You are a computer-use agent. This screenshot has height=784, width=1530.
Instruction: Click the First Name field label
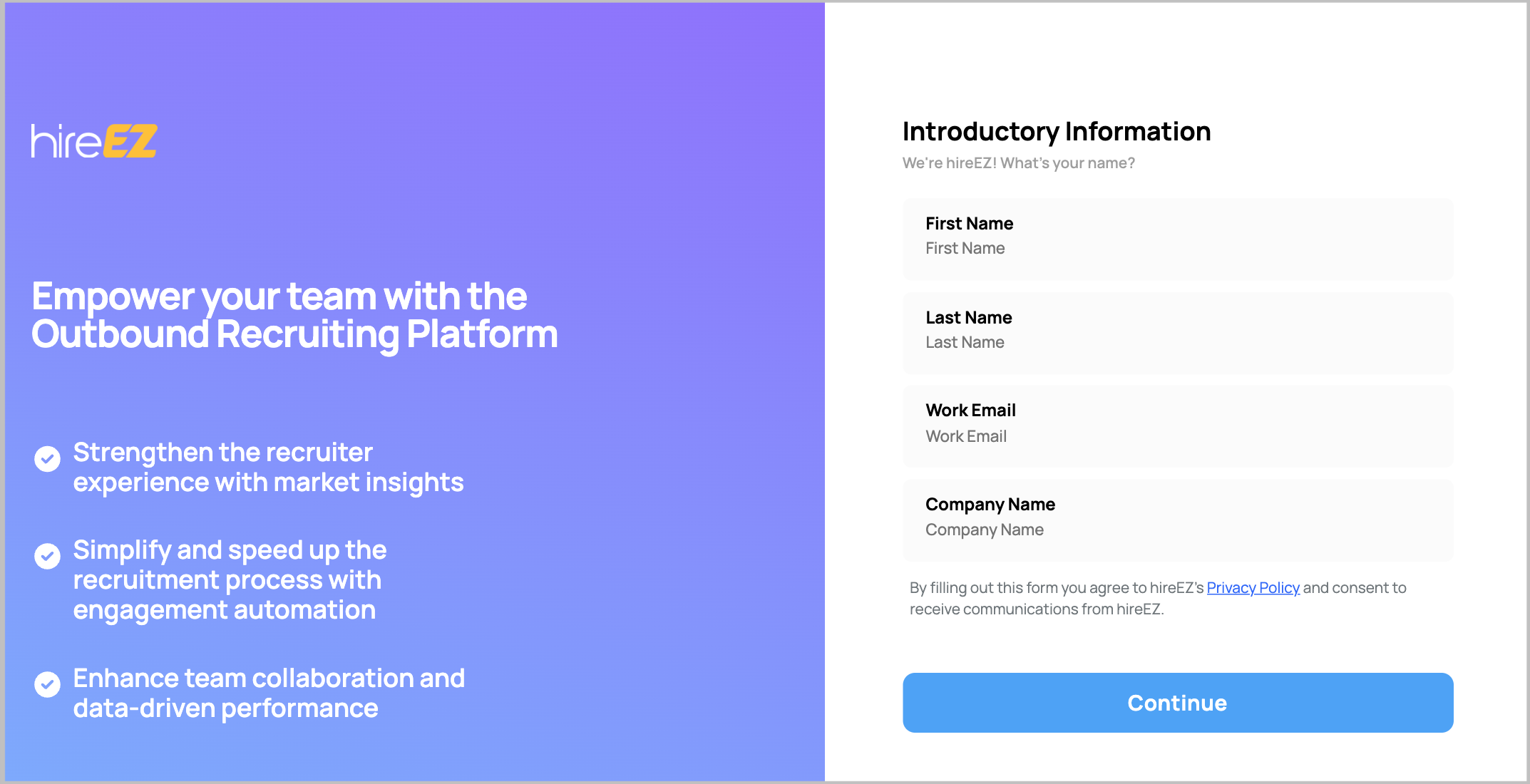(969, 223)
